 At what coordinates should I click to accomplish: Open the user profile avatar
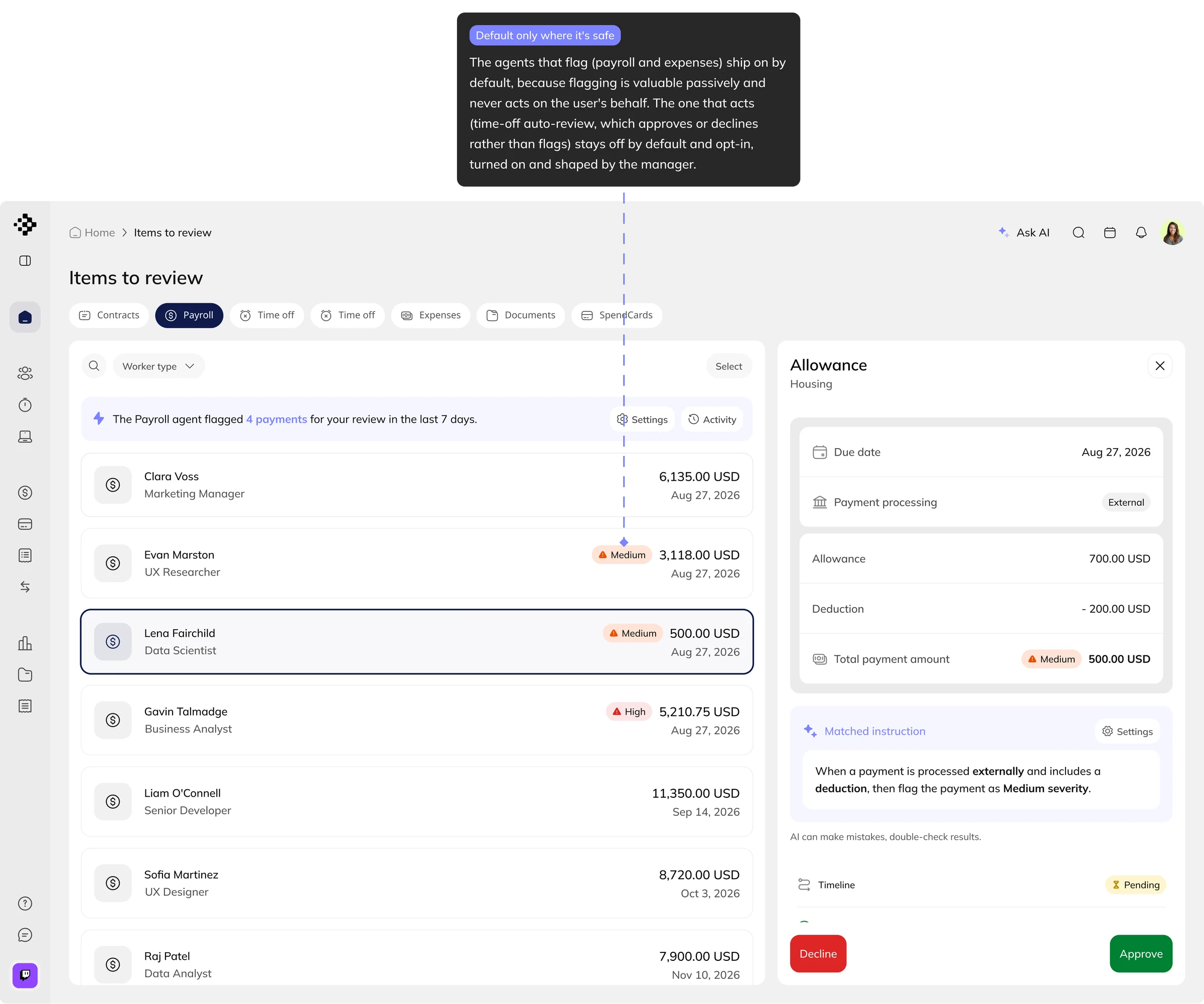(x=1172, y=233)
